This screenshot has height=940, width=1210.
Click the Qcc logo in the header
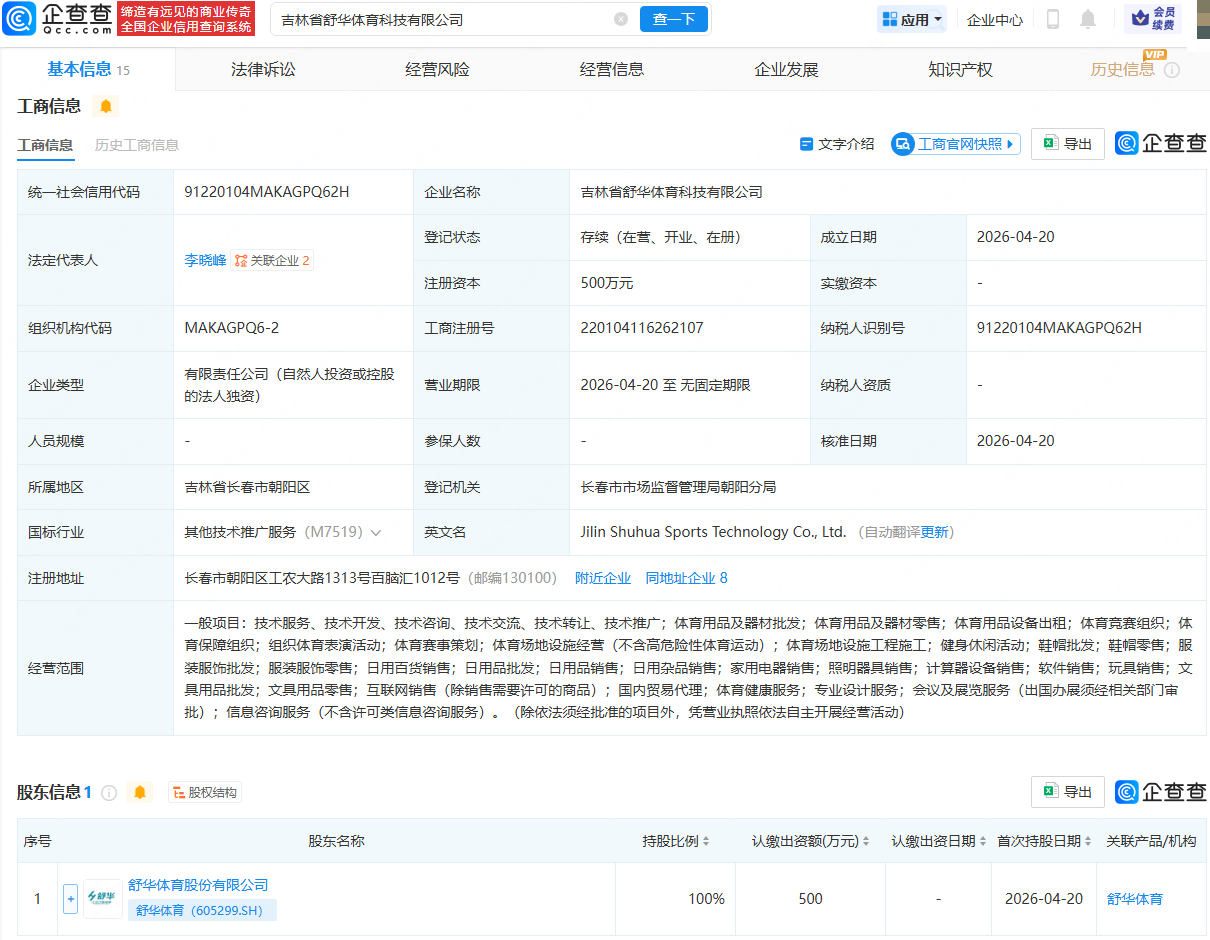point(57,19)
